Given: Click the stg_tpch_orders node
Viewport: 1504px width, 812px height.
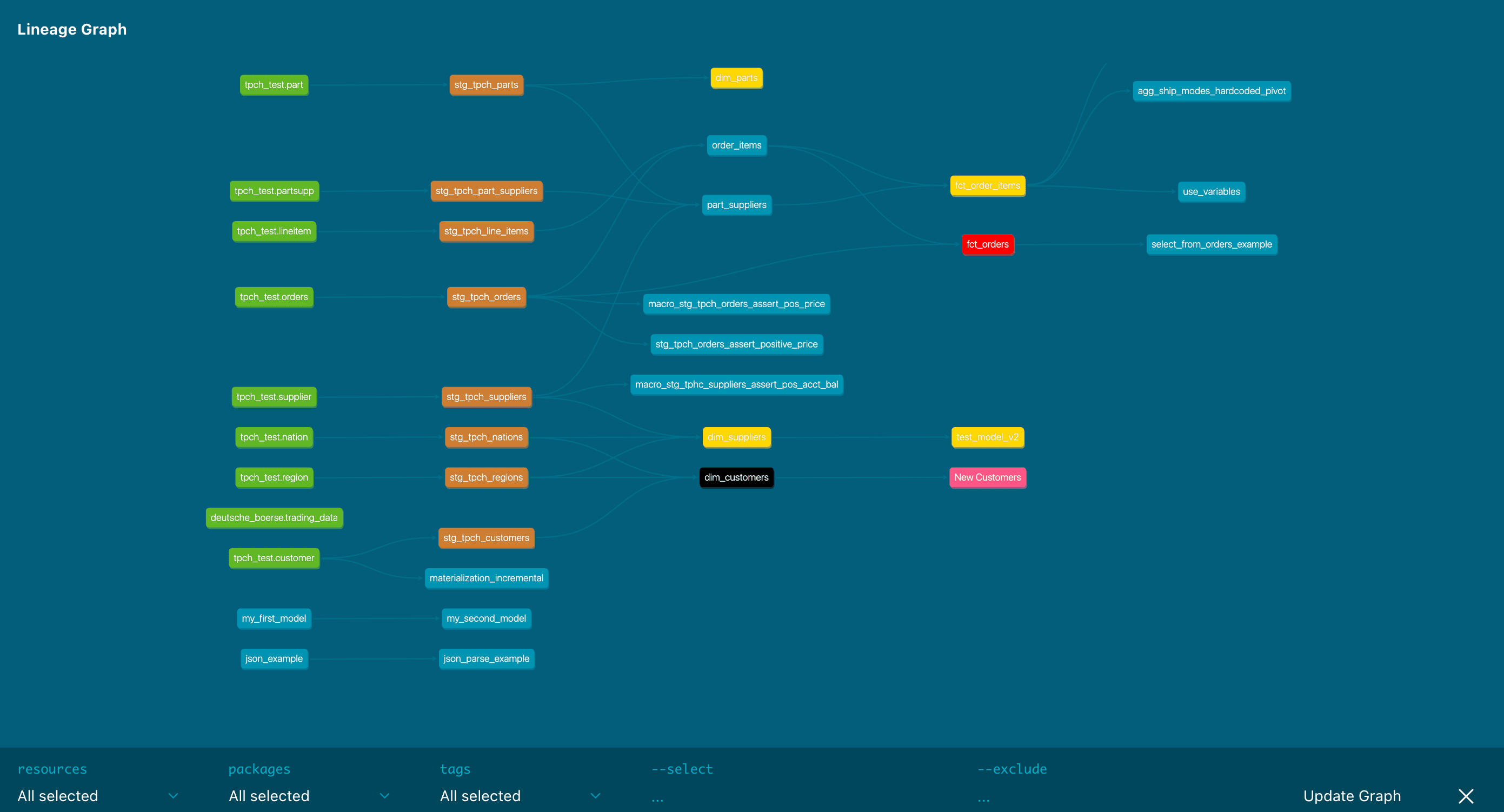Looking at the screenshot, I should [x=486, y=297].
